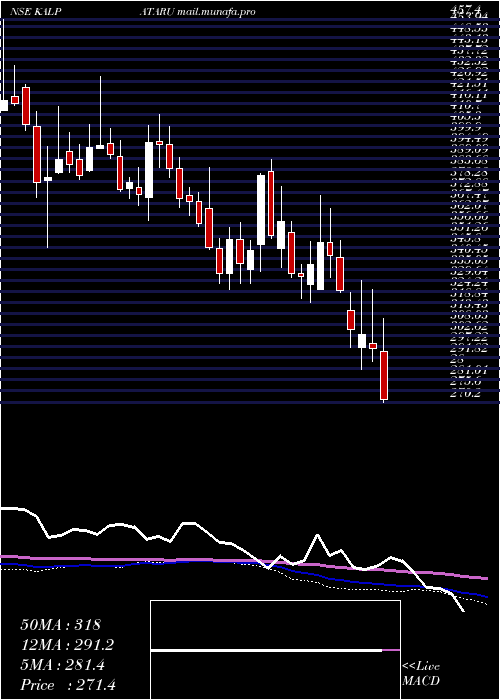Click the '270.2' price axis label
500x700 pixels.
(464, 394)
